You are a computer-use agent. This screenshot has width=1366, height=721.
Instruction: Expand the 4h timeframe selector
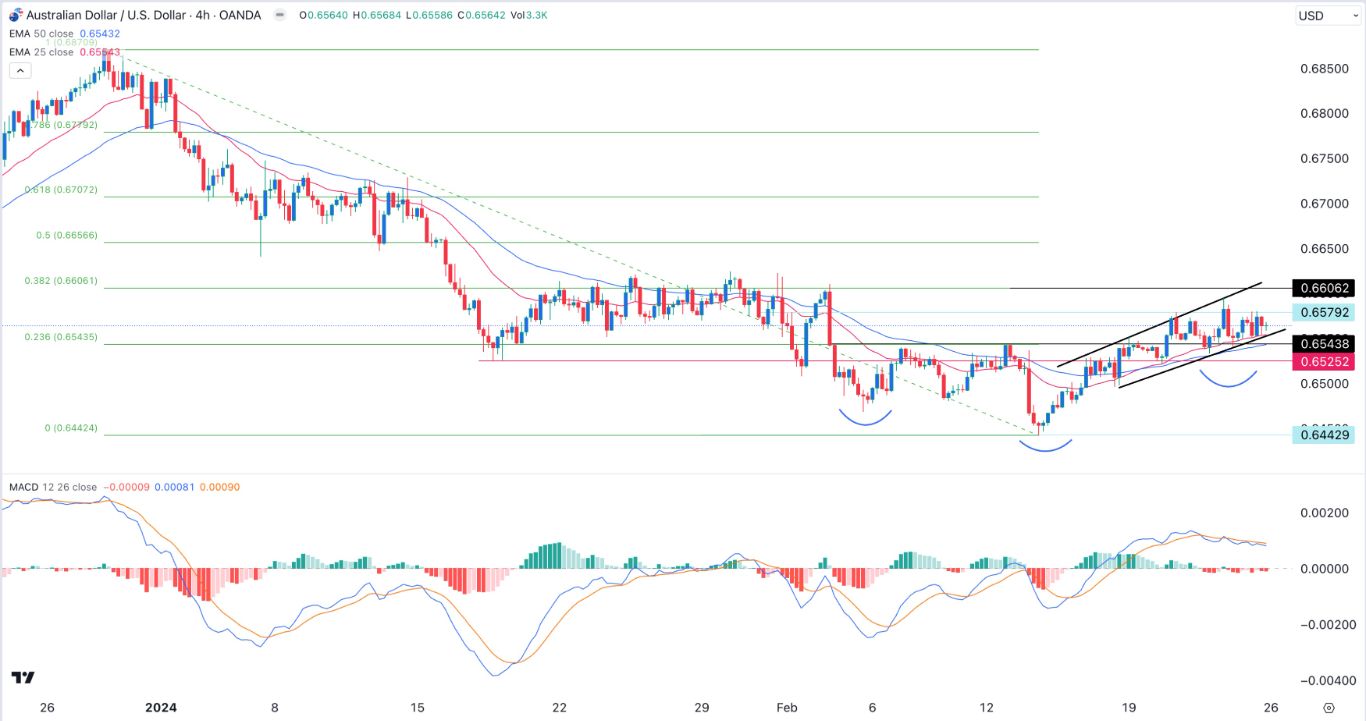[203, 15]
